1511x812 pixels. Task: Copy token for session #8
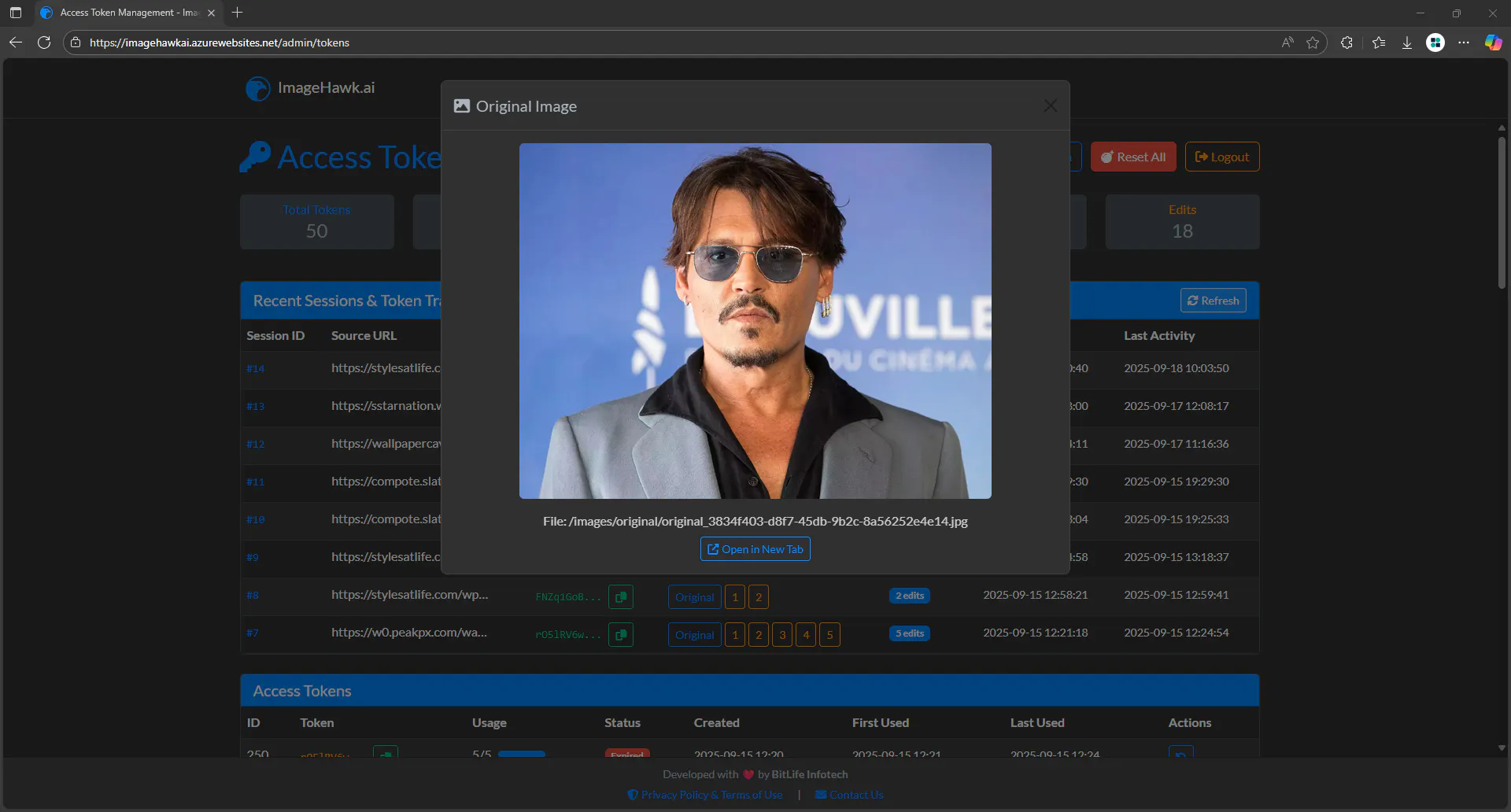click(x=620, y=597)
